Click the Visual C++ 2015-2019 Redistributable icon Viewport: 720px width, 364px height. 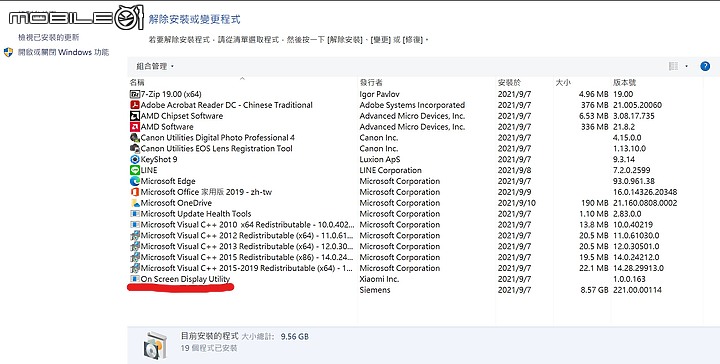tap(135, 268)
